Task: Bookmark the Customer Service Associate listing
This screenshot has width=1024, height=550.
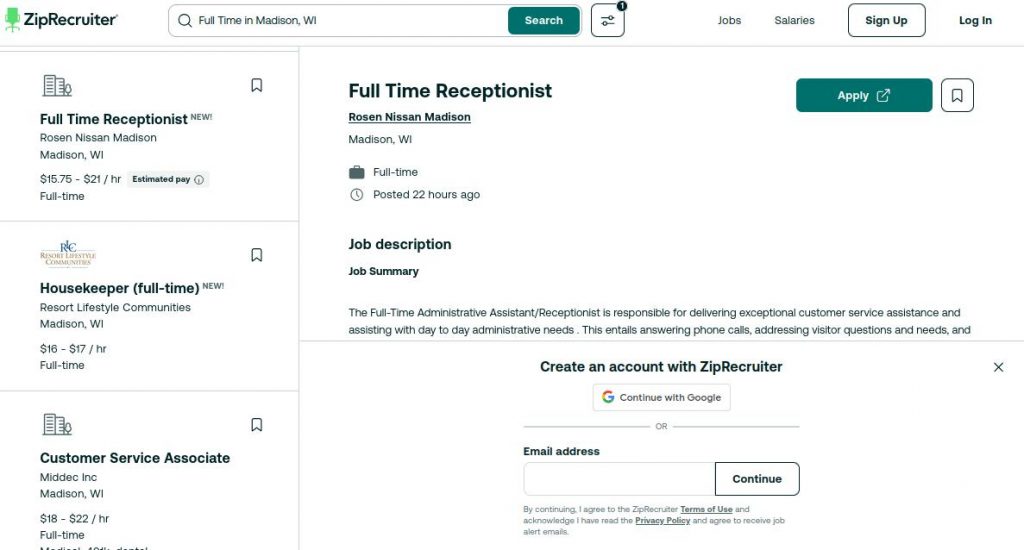Action: [x=257, y=425]
